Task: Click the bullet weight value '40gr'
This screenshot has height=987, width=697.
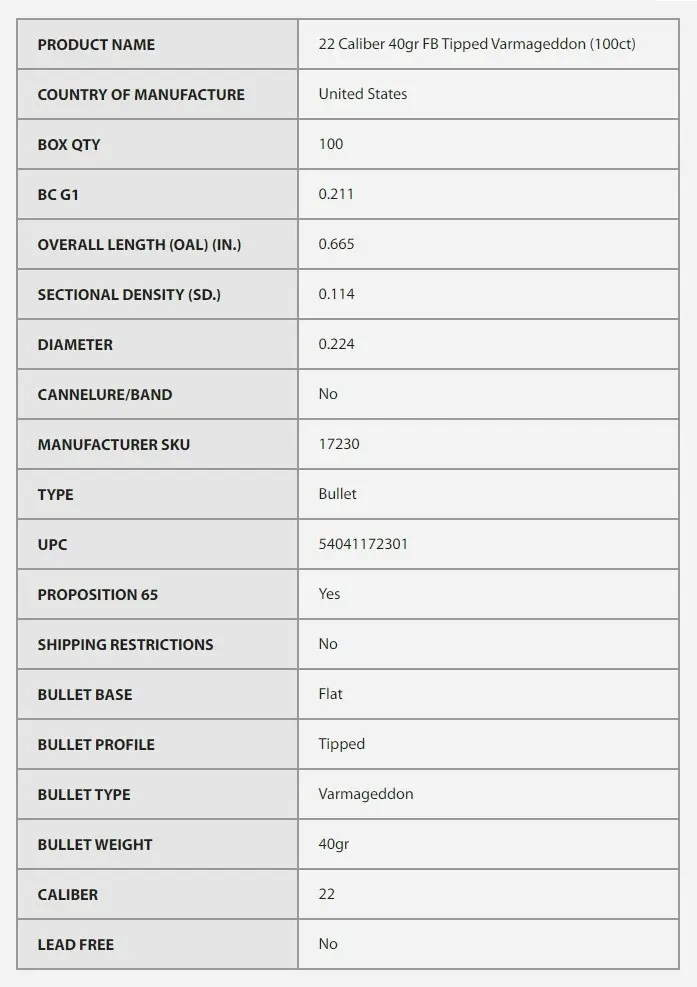Action: click(x=333, y=844)
